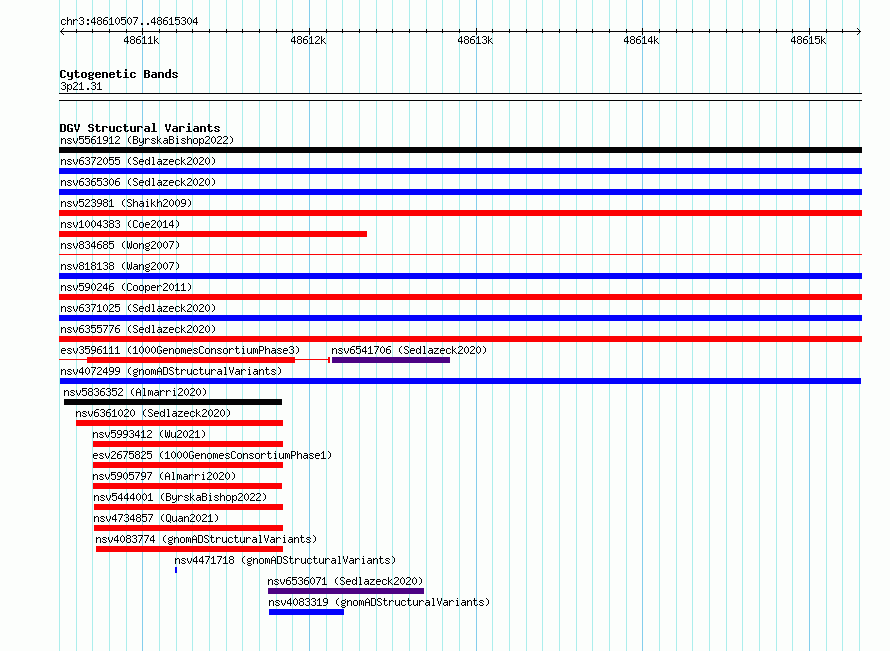The width and height of the screenshot is (890, 651).
Task: Click the 48611k ruler tick label
Action: pos(141,40)
